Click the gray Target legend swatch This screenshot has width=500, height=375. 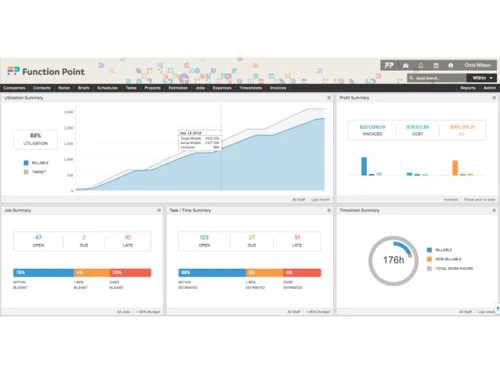point(26,172)
